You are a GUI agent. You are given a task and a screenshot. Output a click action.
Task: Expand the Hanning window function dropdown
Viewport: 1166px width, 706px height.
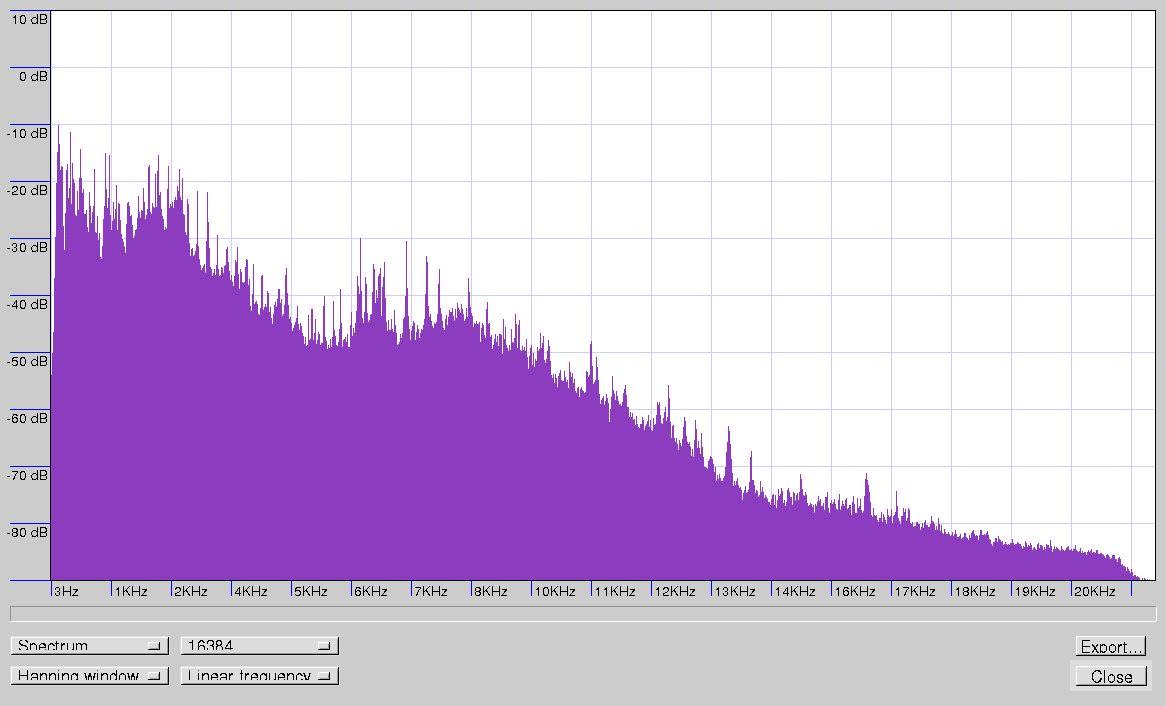(x=89, y=676)
